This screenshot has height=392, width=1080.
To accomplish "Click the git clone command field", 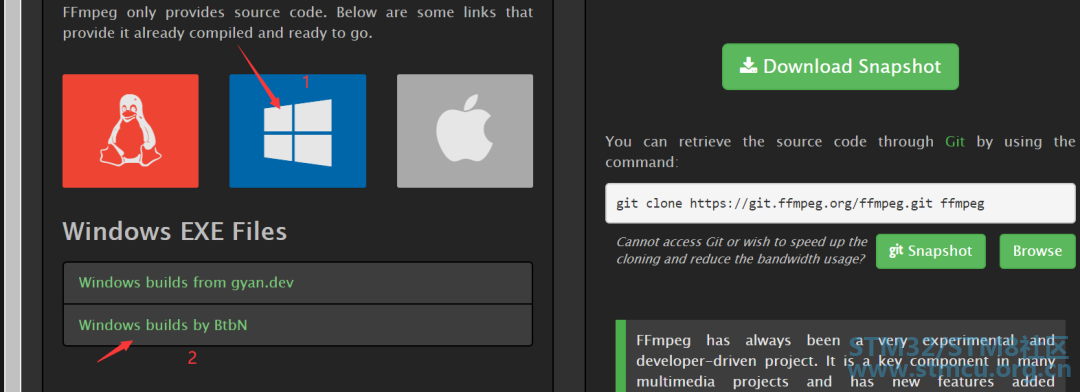I will click(840, 203).
